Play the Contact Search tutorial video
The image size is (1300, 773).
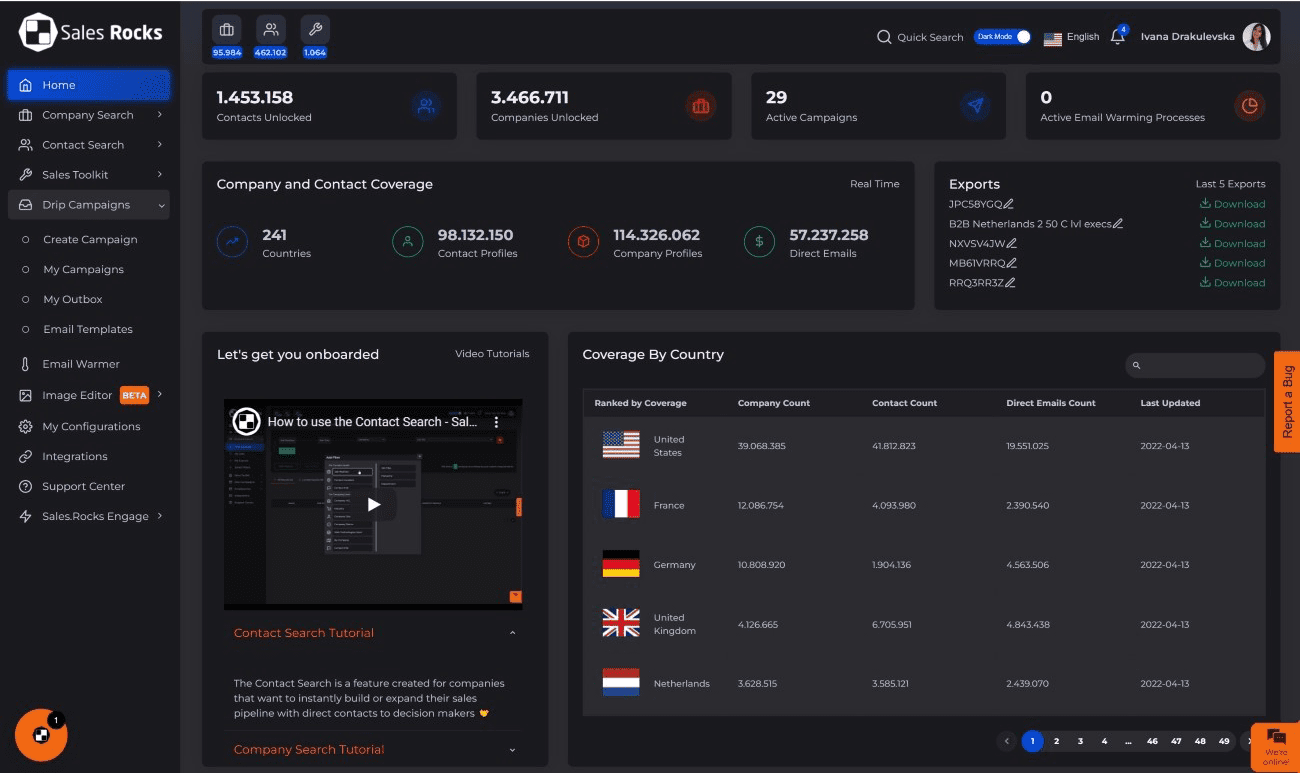tap(373, 504)
